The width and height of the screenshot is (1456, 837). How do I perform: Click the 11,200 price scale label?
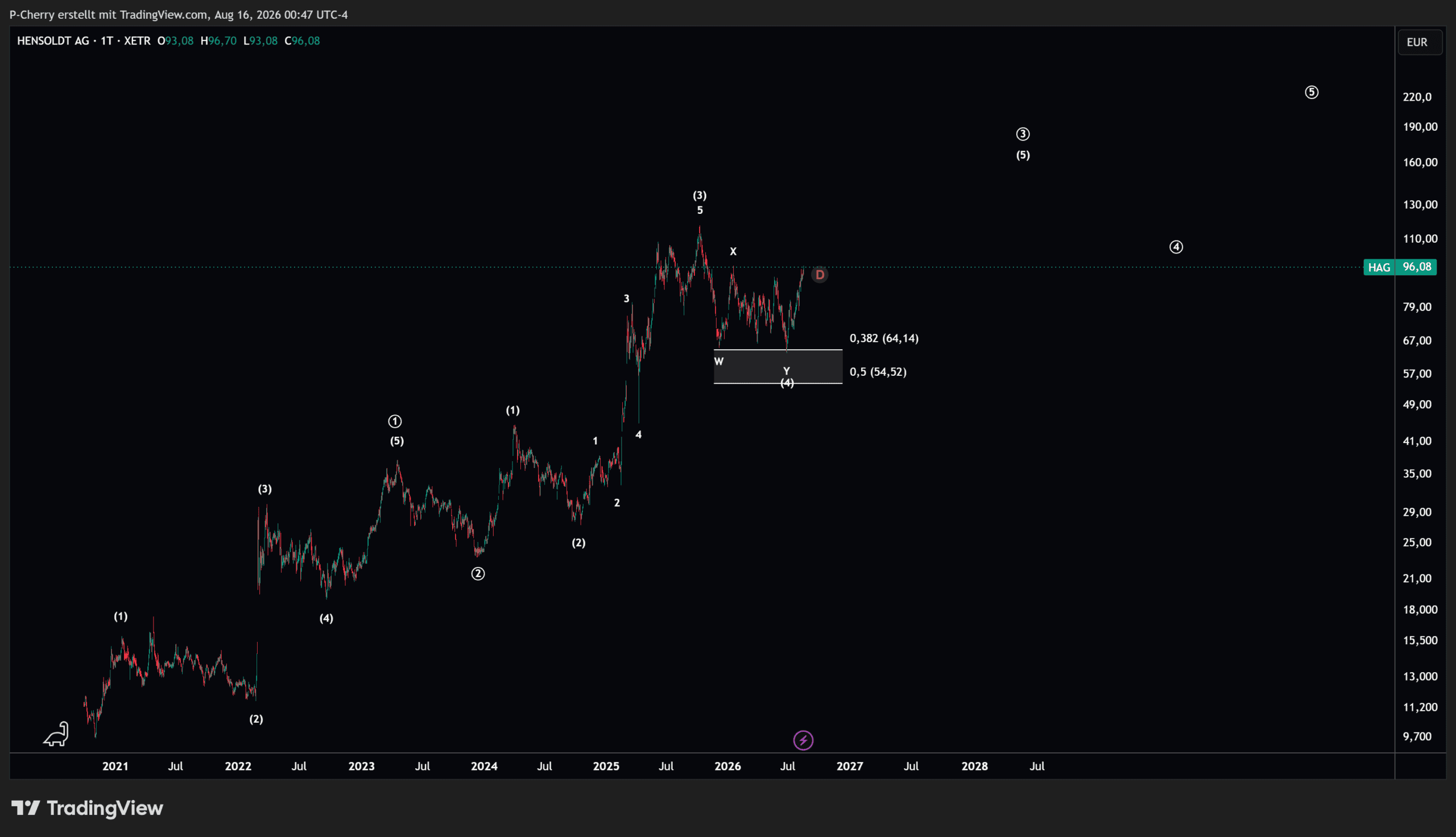[1420, 708]
